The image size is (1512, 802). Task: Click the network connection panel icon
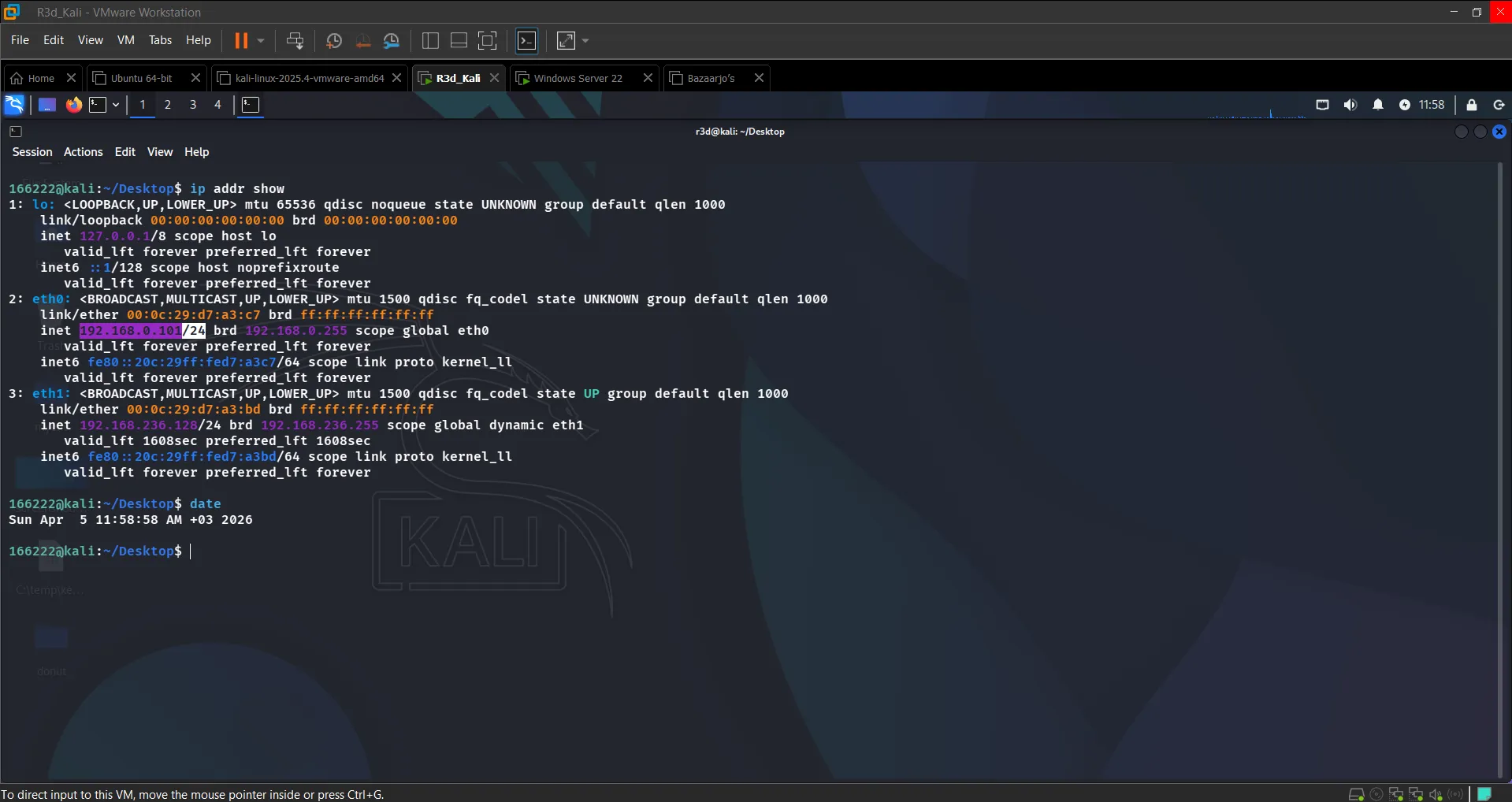click(1323, 105)
